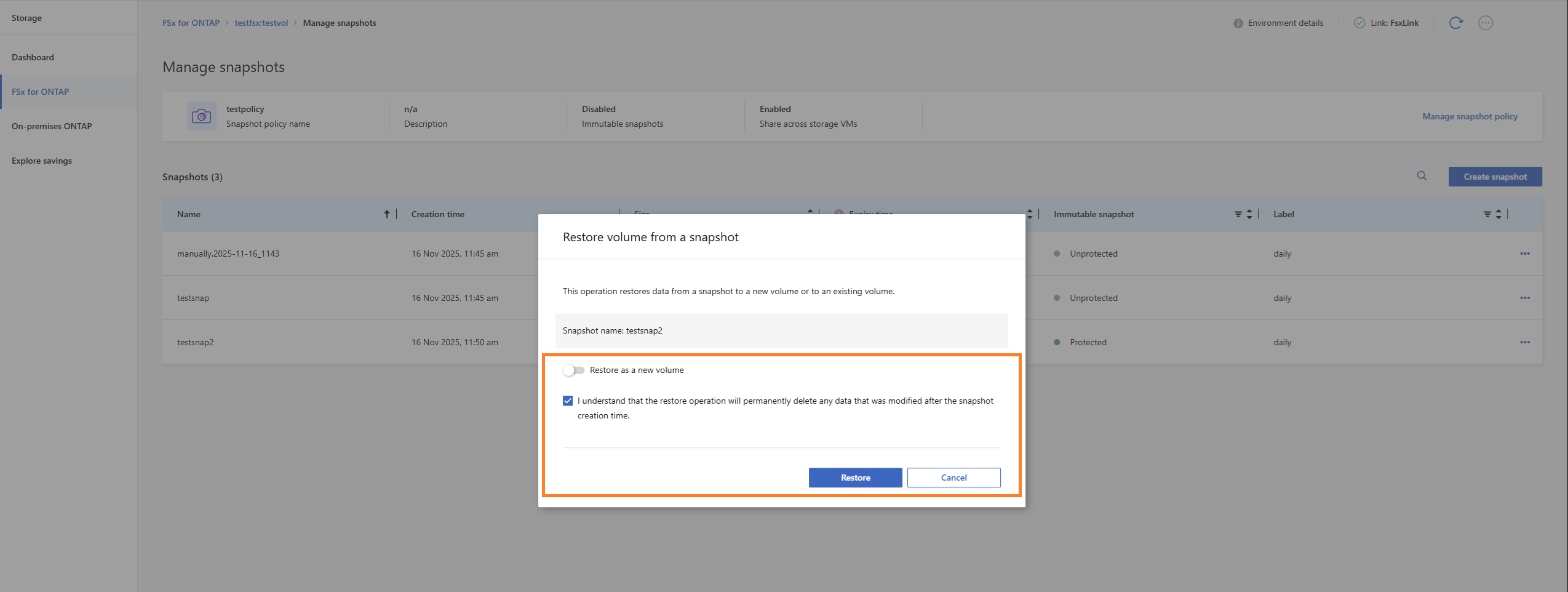Click the Restore button
This screenshot has width=1568, height=592.
click(855, 478)
